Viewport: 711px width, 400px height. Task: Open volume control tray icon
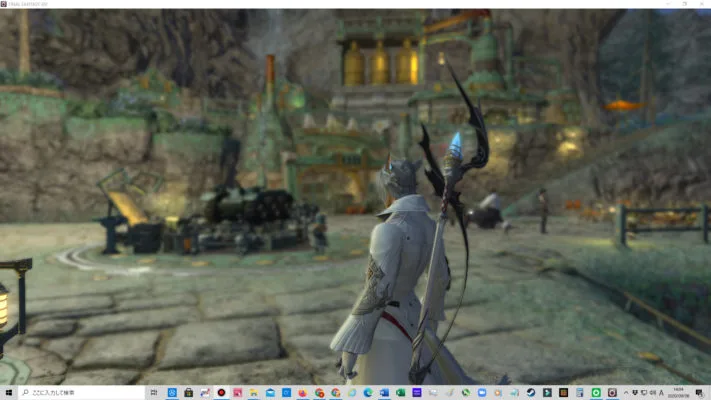653,393
